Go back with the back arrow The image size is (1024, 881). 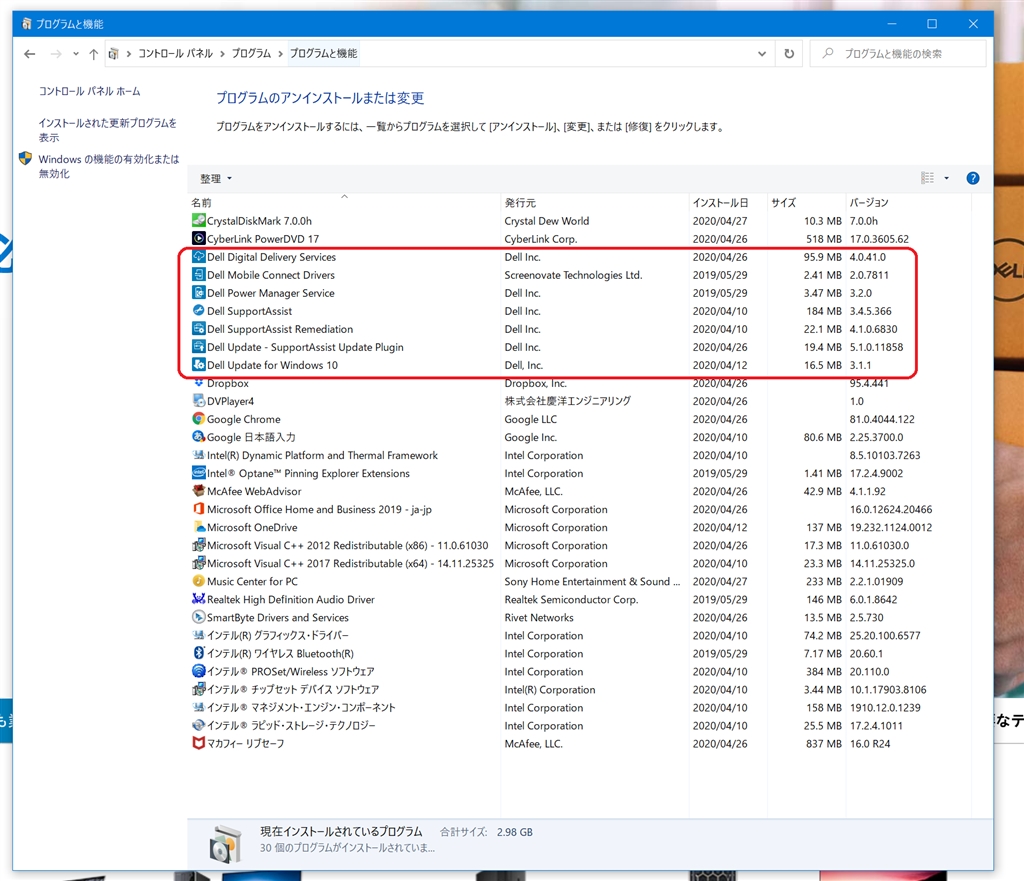coord(29,54)
